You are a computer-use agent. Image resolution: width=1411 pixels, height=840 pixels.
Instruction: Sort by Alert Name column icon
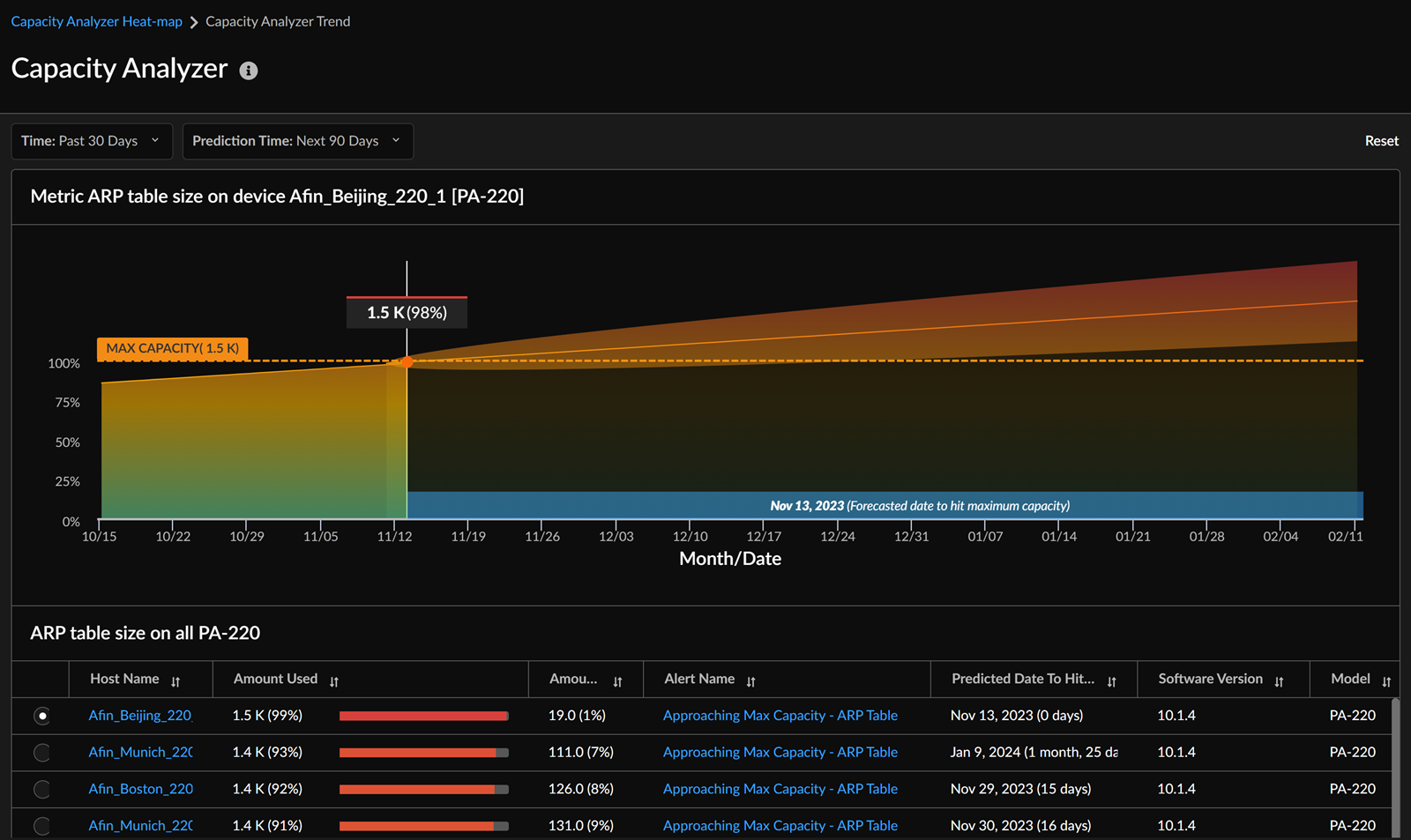(750, 681)
